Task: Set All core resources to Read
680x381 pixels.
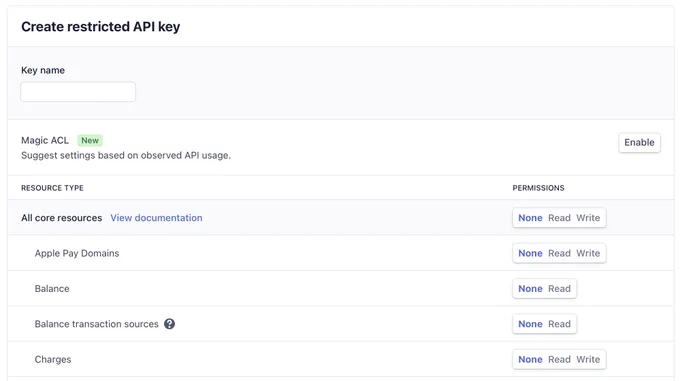Action: click(559, 218)
